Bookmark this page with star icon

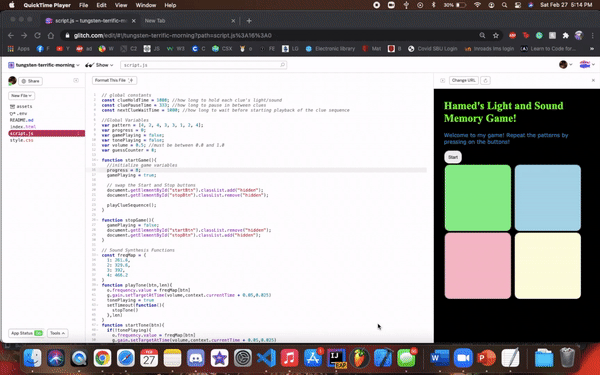(496, 35)
